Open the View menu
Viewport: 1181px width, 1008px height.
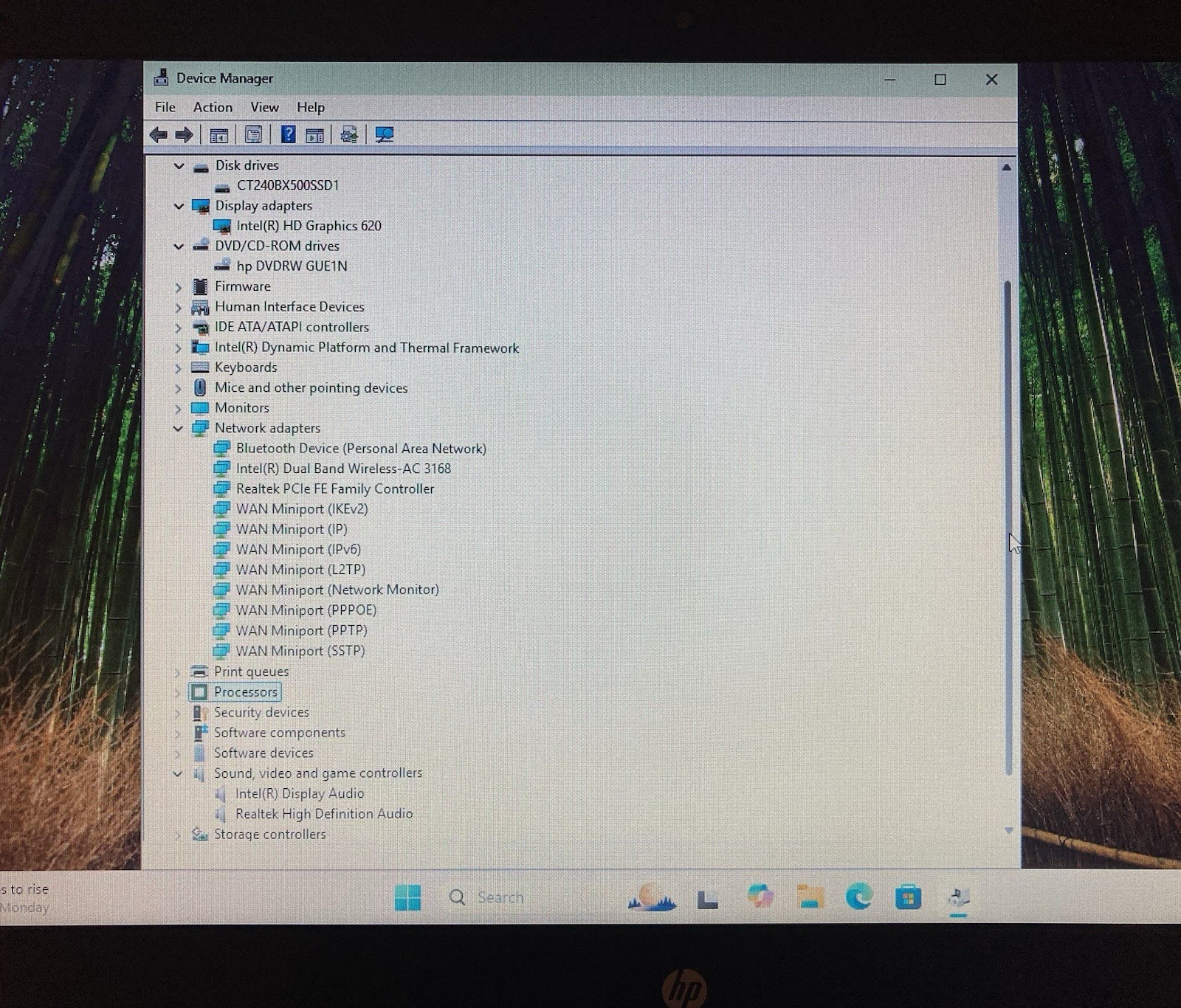pyautogui.click(x=264, y=107)
